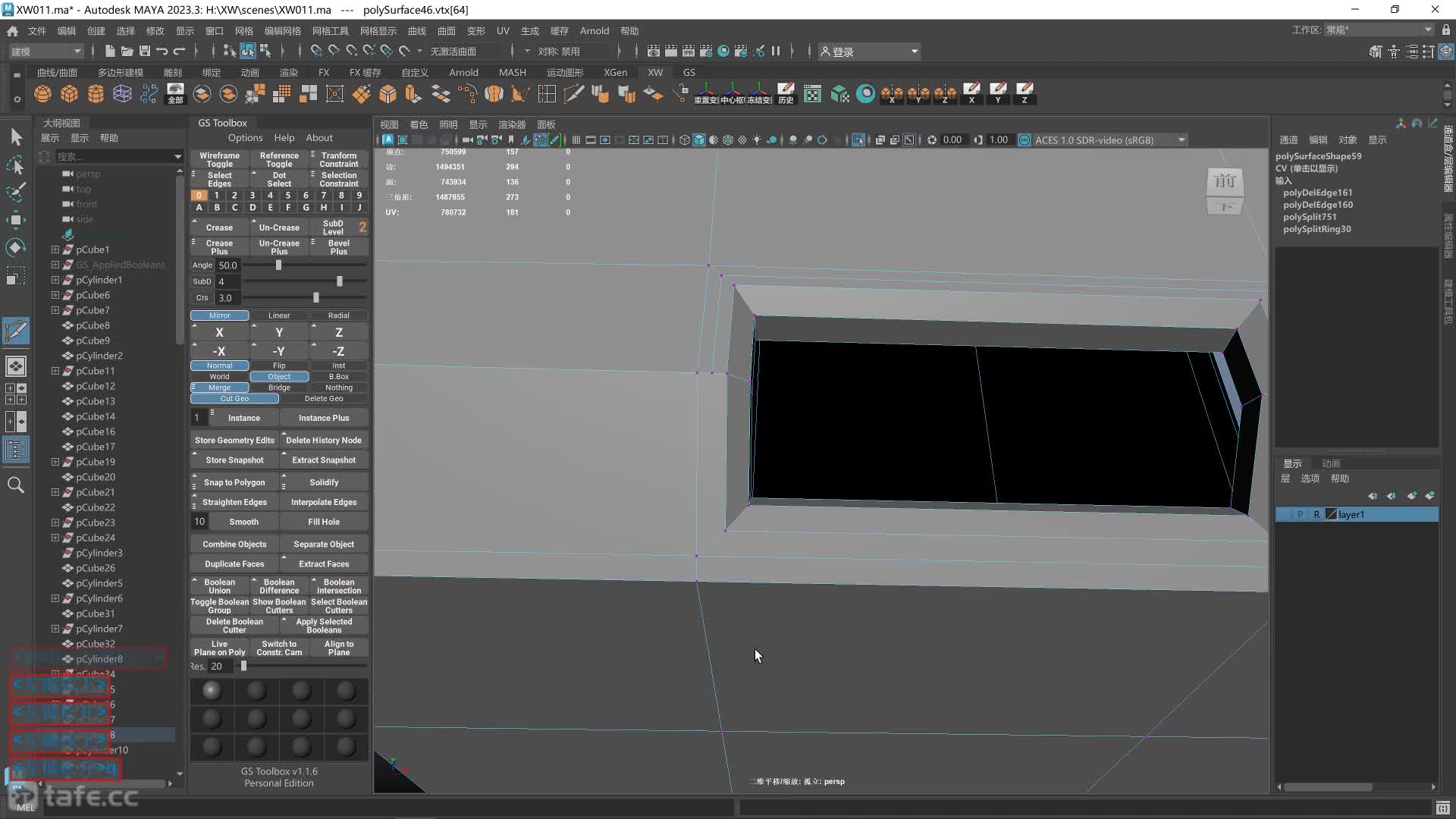Click the pause icon in status line
Screen dimensions: 1456x819
pyautogui.click(x=776, y=51)
